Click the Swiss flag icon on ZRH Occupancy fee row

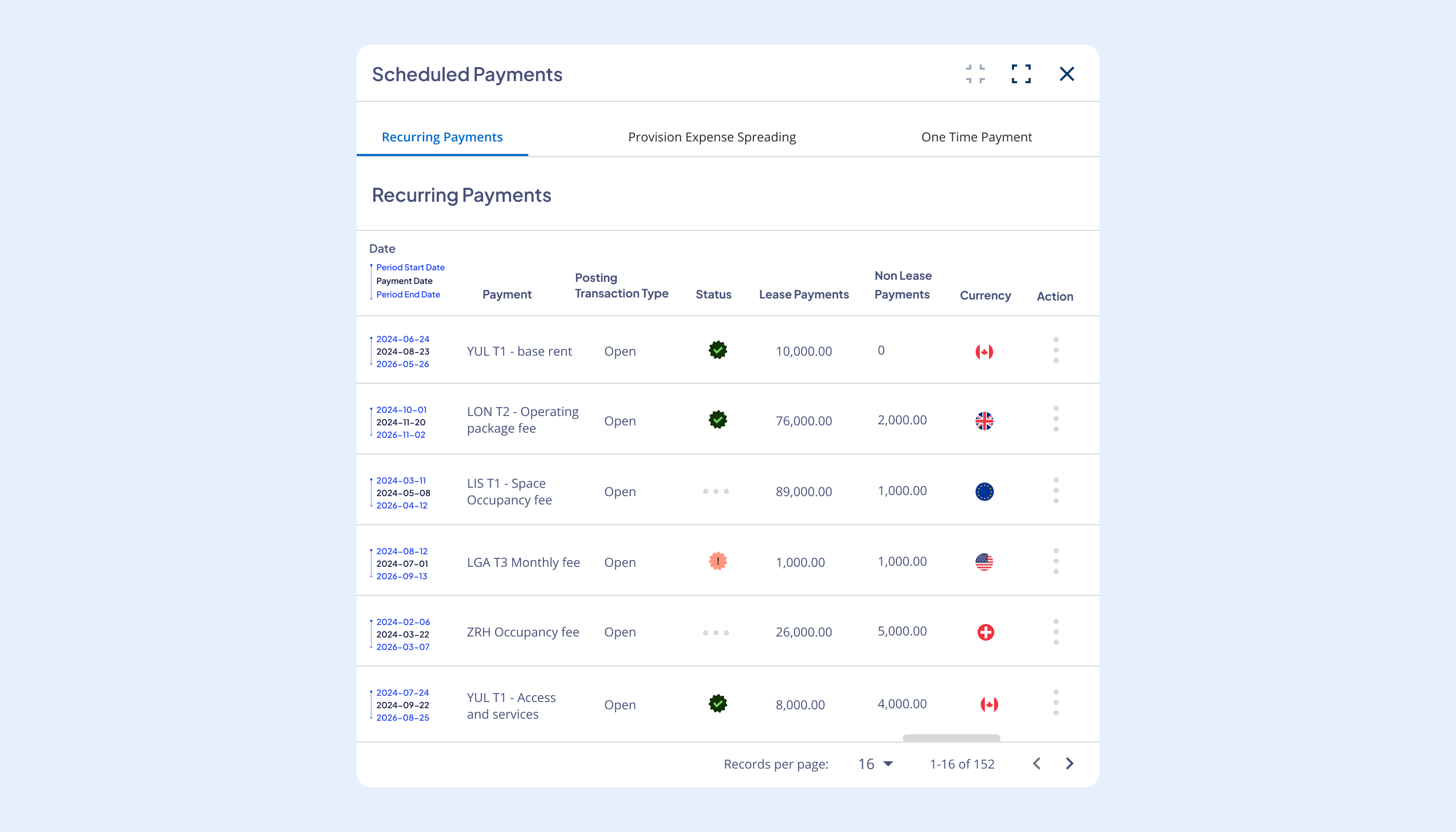coord(984,631)
